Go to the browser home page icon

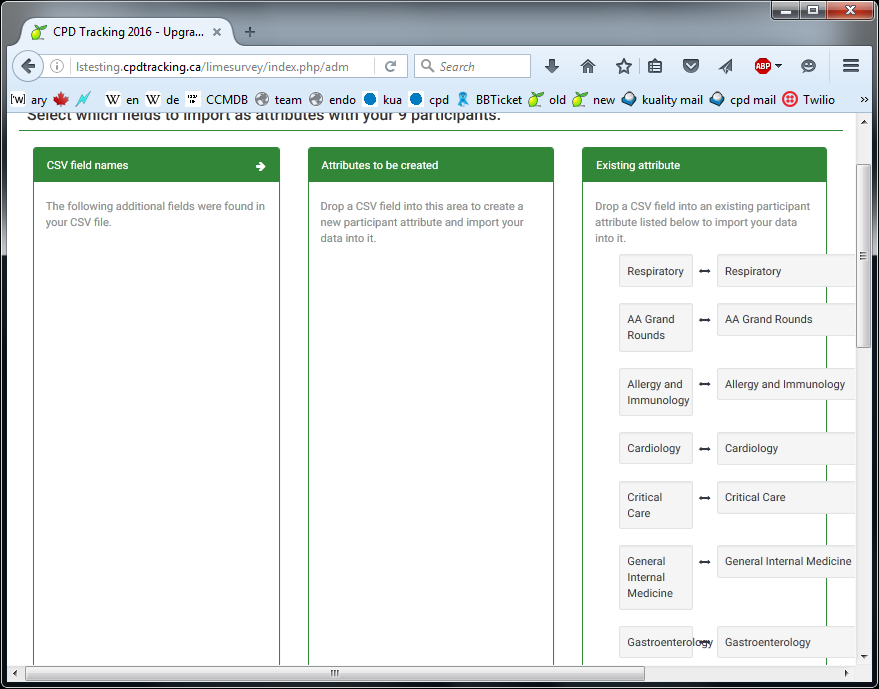click(587, 67)
